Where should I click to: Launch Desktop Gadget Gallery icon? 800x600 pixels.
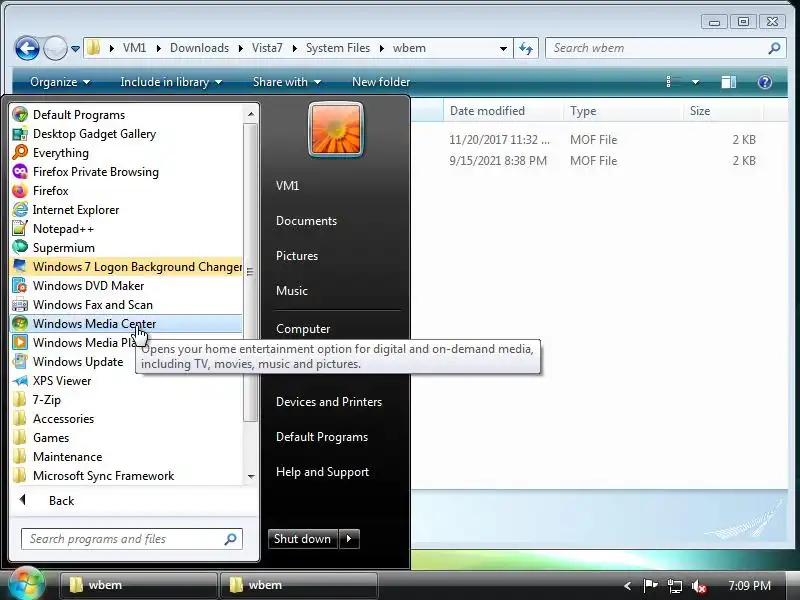[x=20, y=134]
